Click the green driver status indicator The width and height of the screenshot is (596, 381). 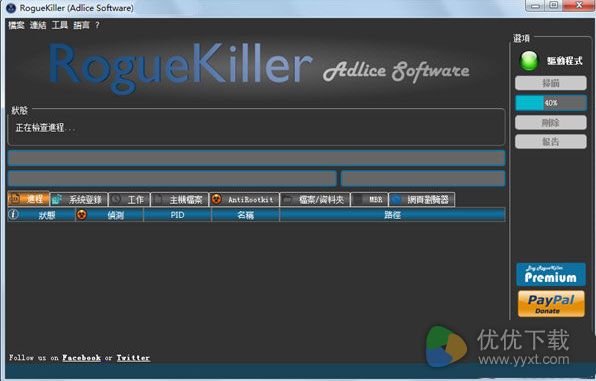coord(529,61)
